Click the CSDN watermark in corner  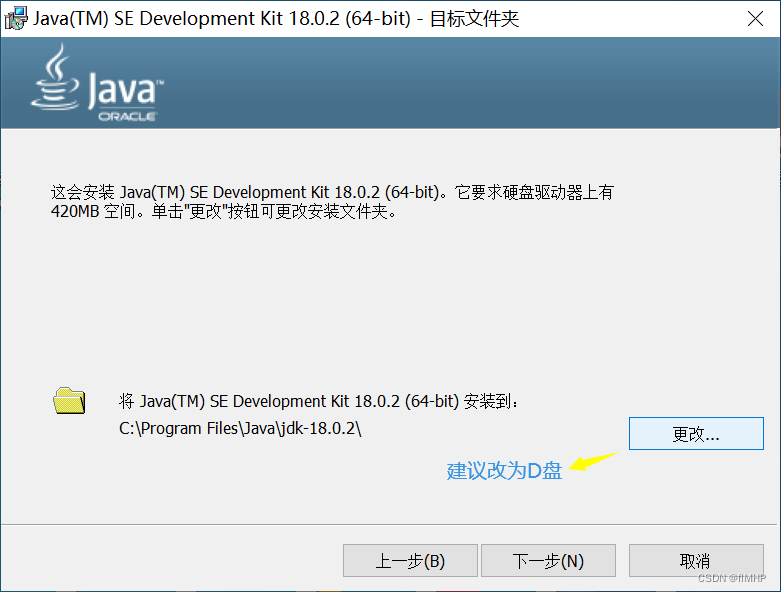[x=731, y=579]
